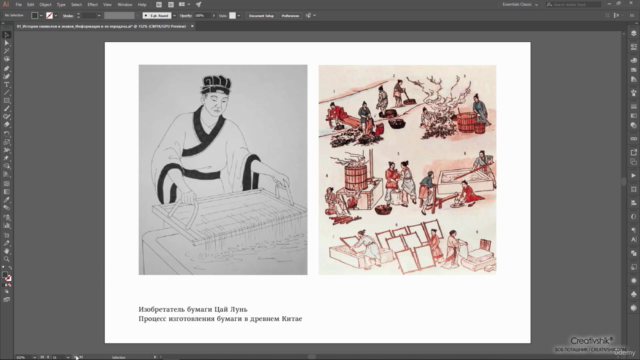640x360 pixels.
Task: Click the papermaking process illustration
Action: pyautogui.click(x=407, y=170)
